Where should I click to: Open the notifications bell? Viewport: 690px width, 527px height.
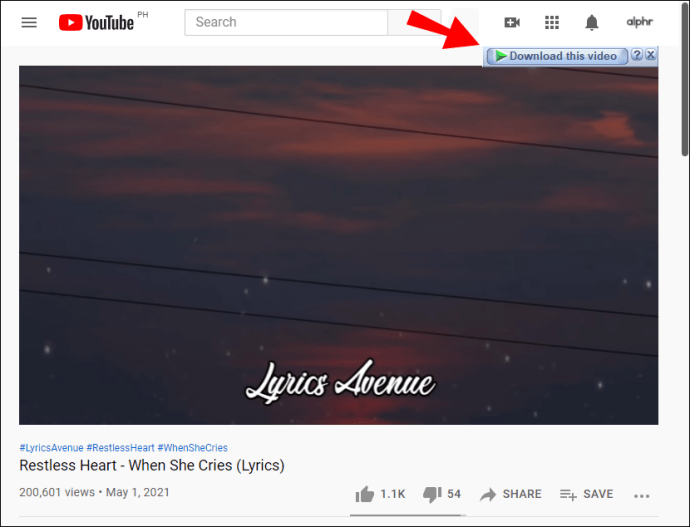coord(592,22)
